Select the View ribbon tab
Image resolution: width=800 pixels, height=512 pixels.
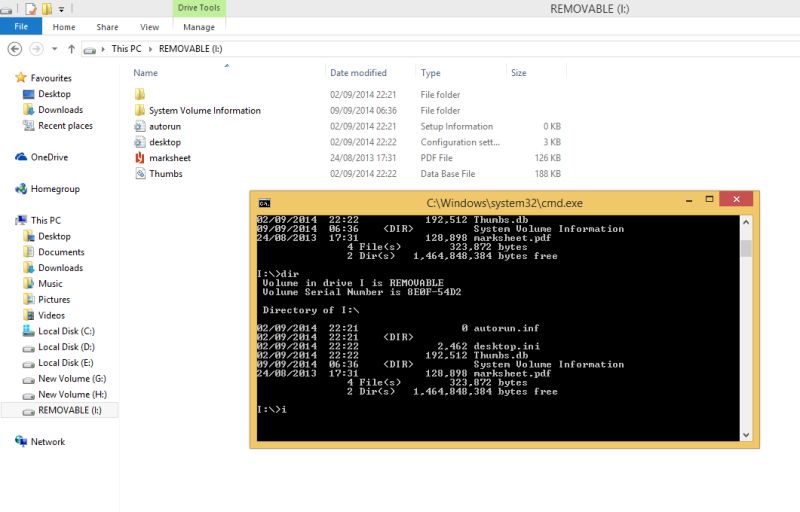(x=149, y=27)
